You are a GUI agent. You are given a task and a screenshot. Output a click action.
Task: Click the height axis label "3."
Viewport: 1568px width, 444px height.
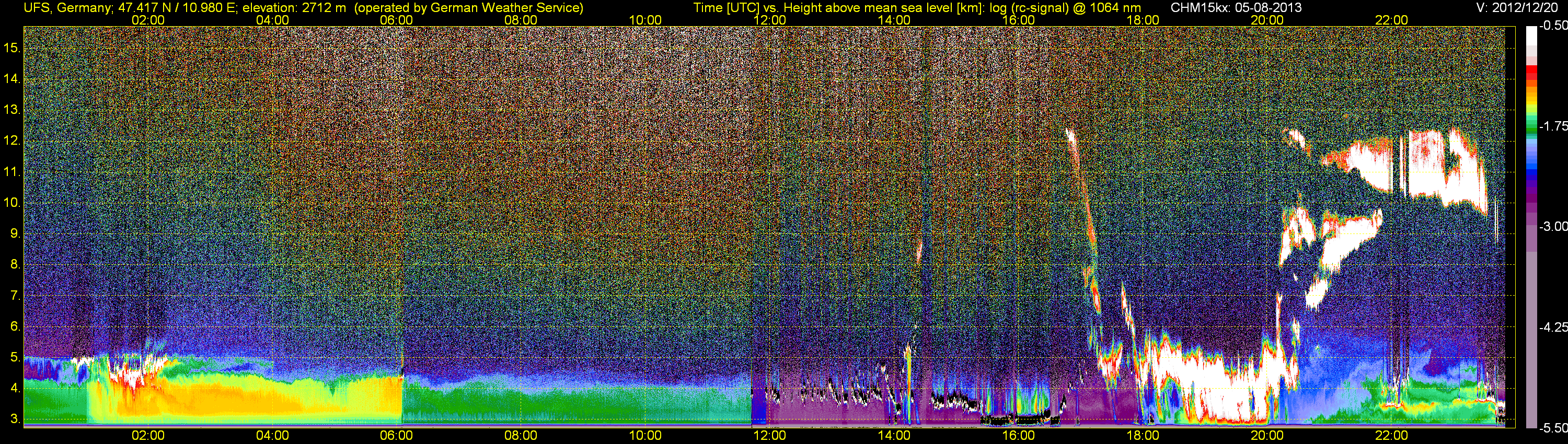pyautogui.click(x=15, y=419)
